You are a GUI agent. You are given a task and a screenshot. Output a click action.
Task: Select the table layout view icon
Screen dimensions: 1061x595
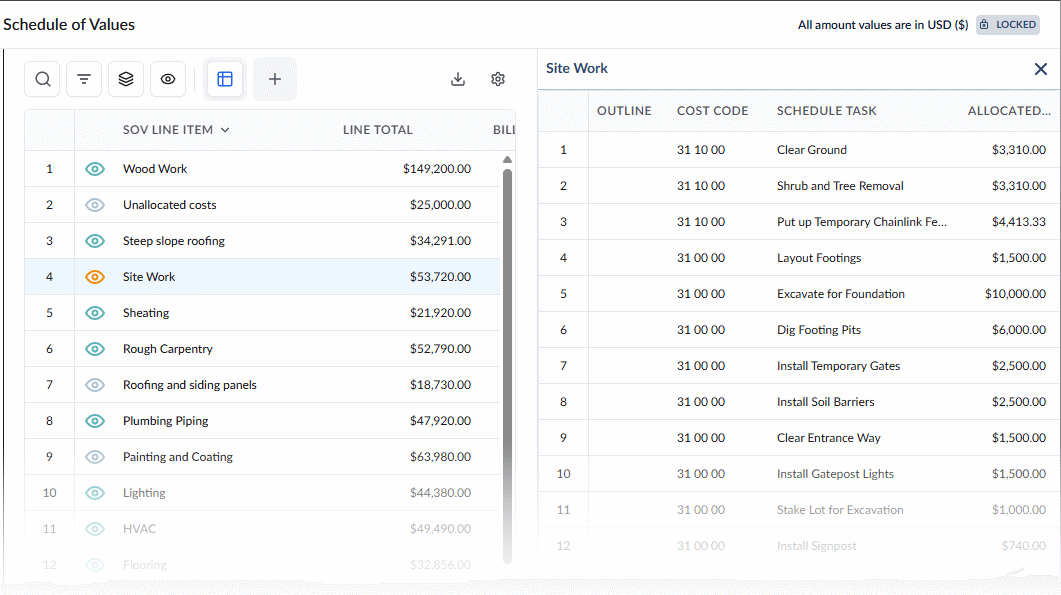coord(225,79)
